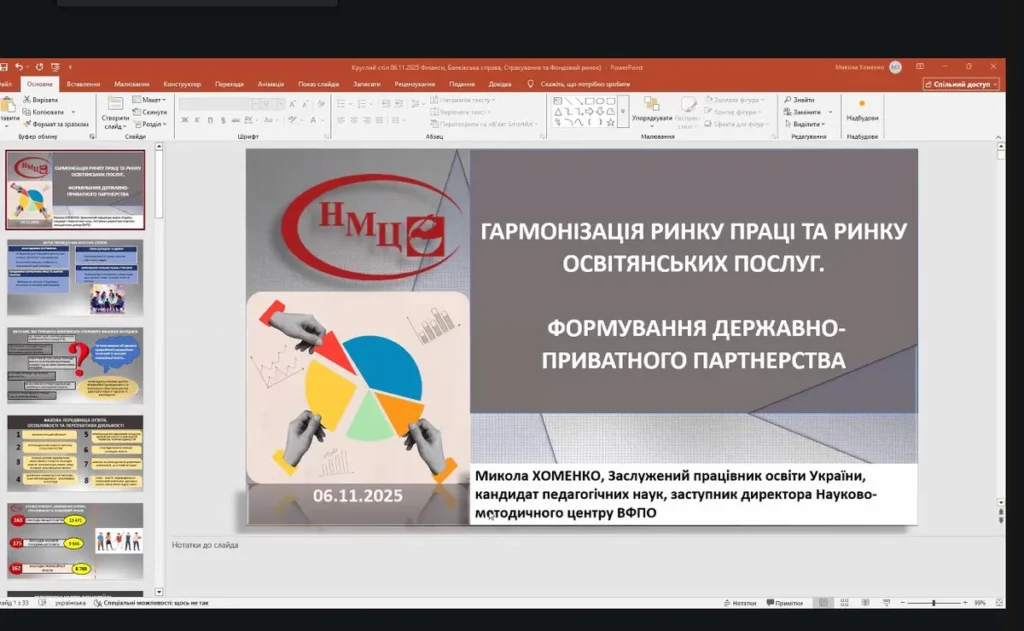The height and width of the screenshot is (631, 1024).
Task: Select Формат за зразком format painter
Action: coord(27,123)
